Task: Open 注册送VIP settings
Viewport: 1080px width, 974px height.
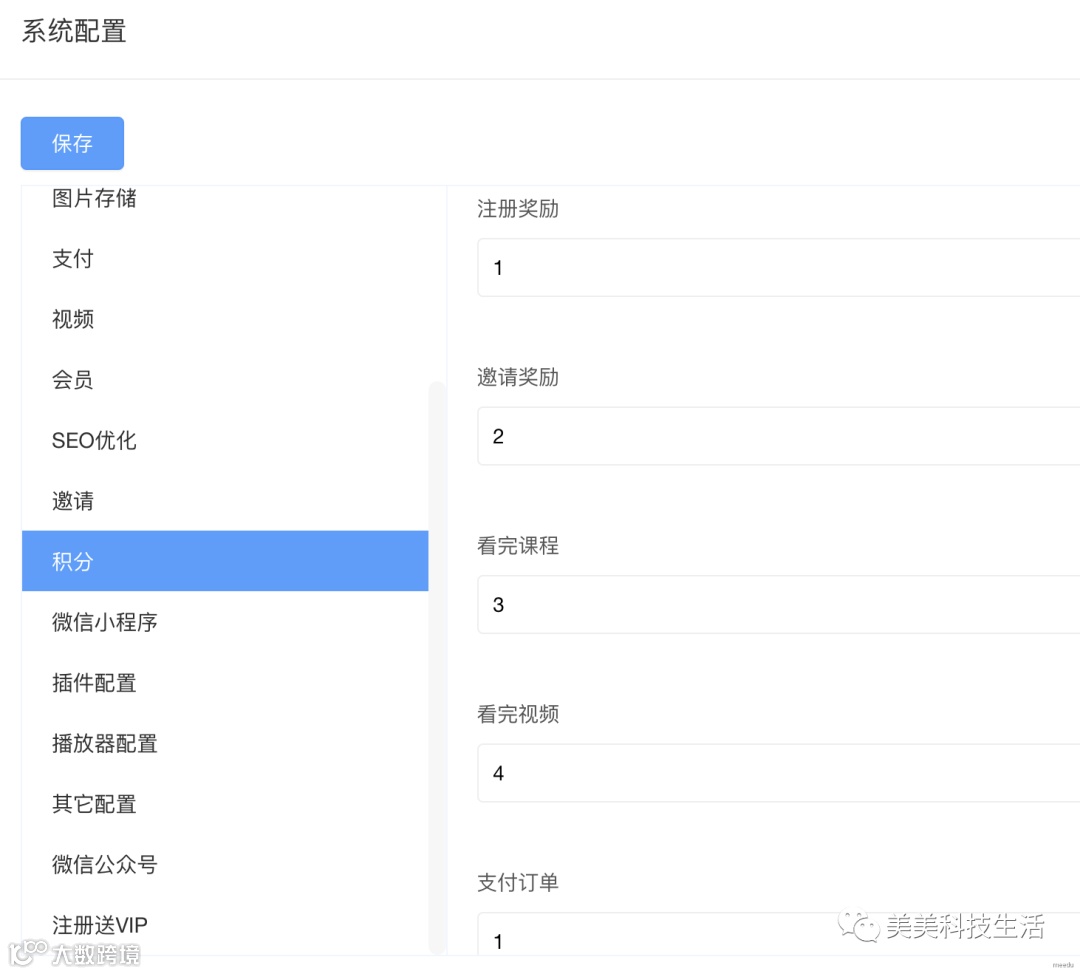Action: (x=100, y=925)
